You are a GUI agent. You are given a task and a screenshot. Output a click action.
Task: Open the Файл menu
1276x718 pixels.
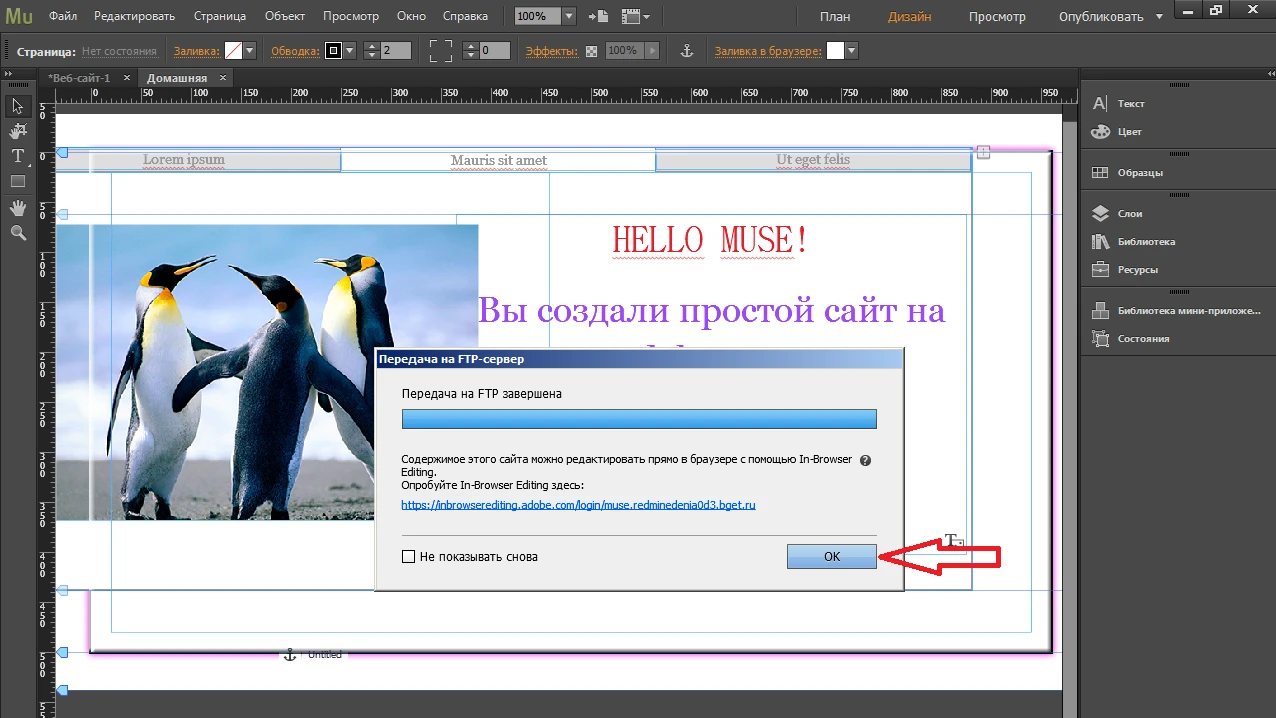(x=62, y=17)
